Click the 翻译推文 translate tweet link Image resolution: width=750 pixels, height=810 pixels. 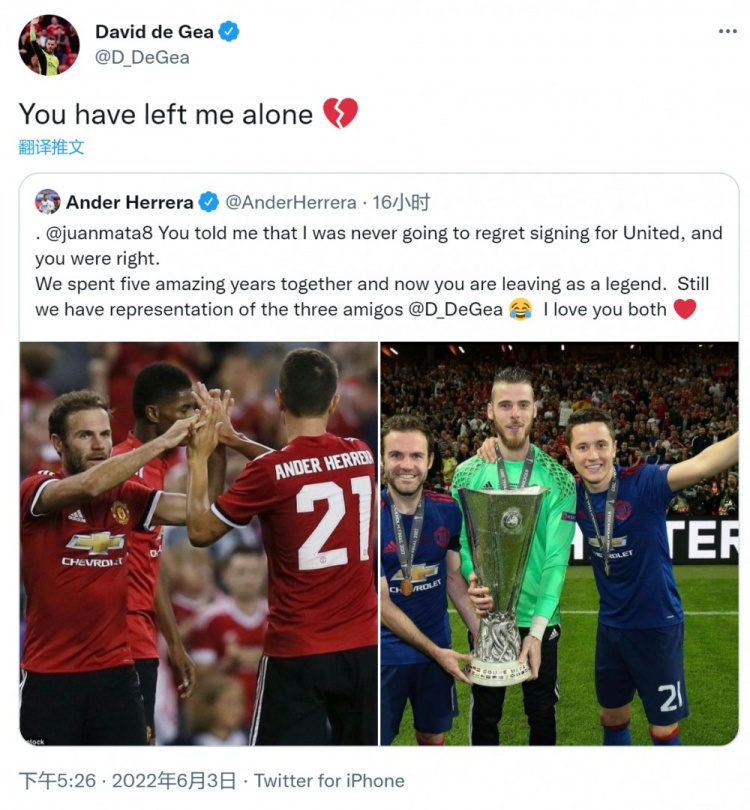pyautogui.click(x=51, y=148)
